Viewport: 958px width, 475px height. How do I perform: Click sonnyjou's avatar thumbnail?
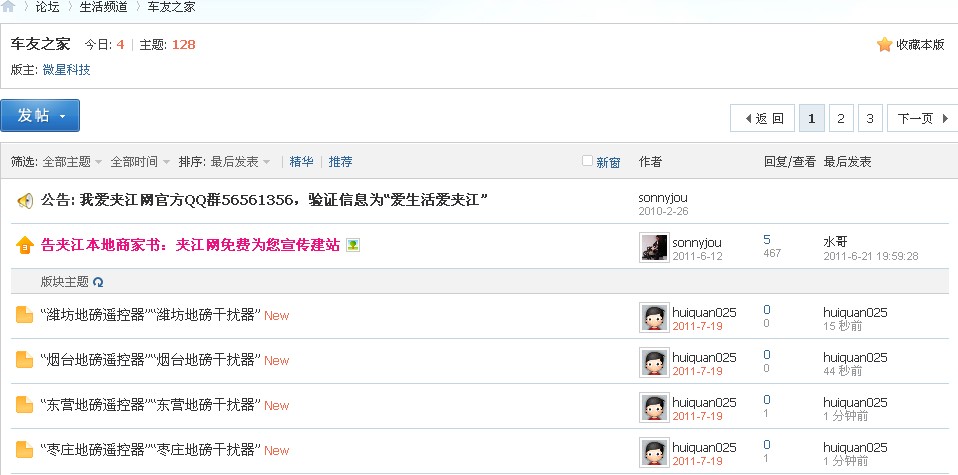coord(654,247)
